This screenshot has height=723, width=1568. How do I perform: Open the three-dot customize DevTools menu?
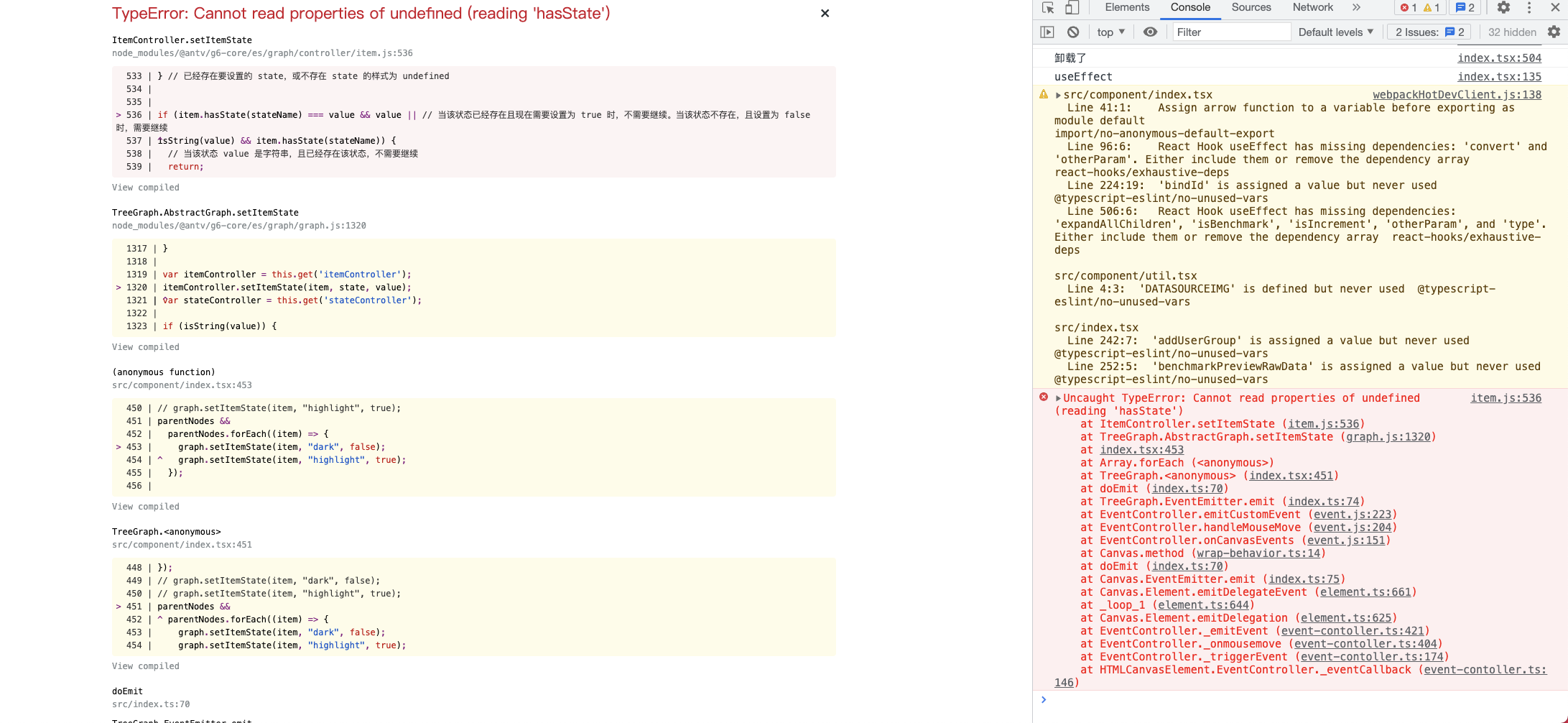1528,7
